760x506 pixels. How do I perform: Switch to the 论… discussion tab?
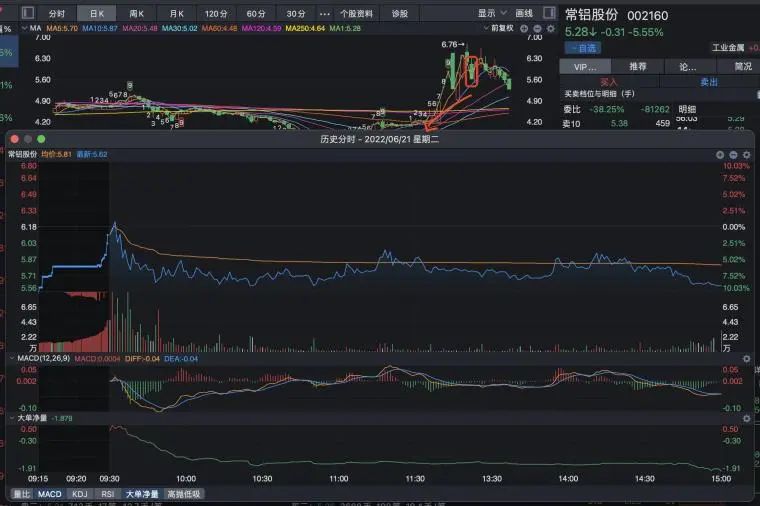click(688, 66)
